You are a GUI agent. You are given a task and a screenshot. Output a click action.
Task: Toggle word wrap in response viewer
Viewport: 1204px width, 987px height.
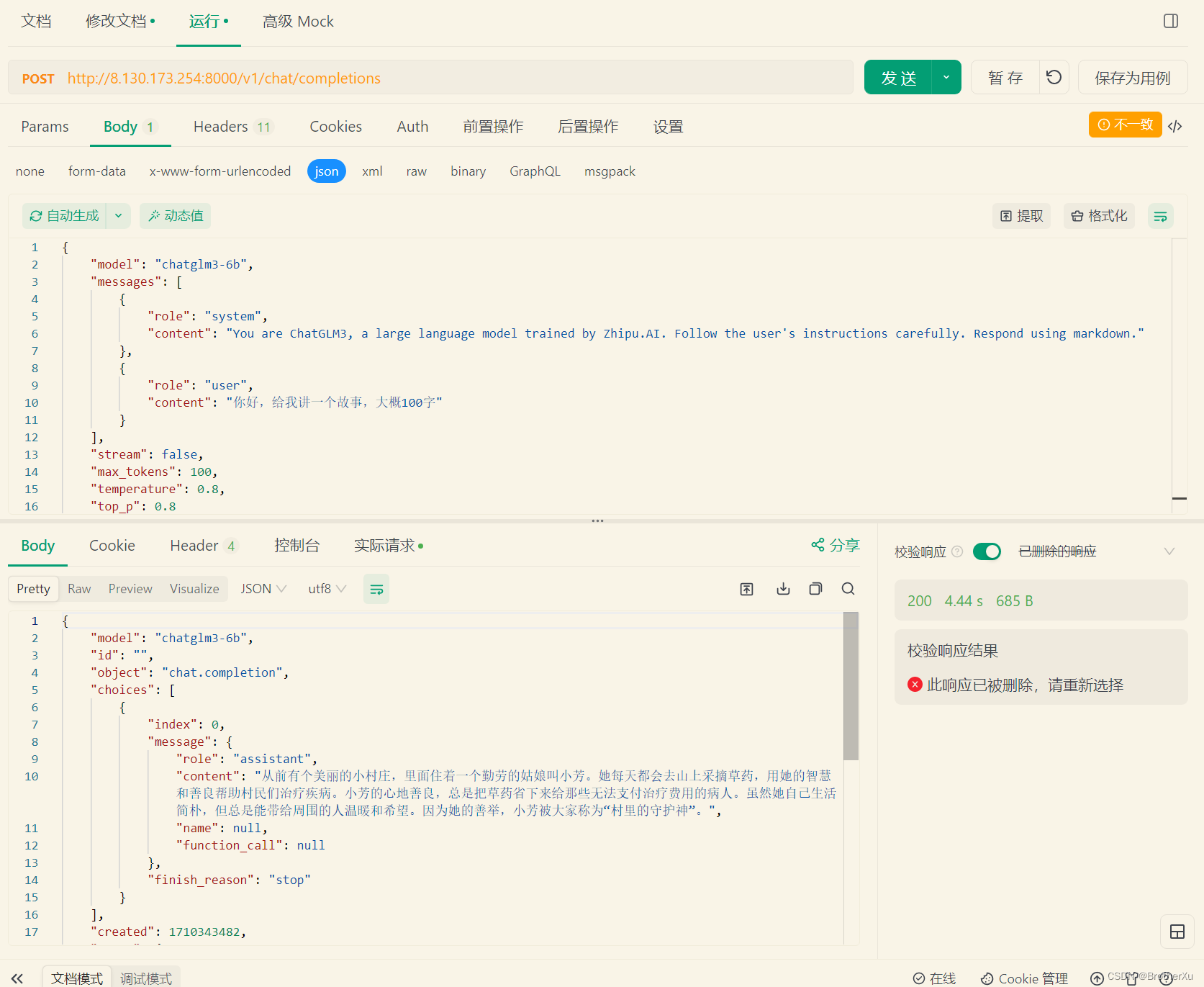[376, 589]
